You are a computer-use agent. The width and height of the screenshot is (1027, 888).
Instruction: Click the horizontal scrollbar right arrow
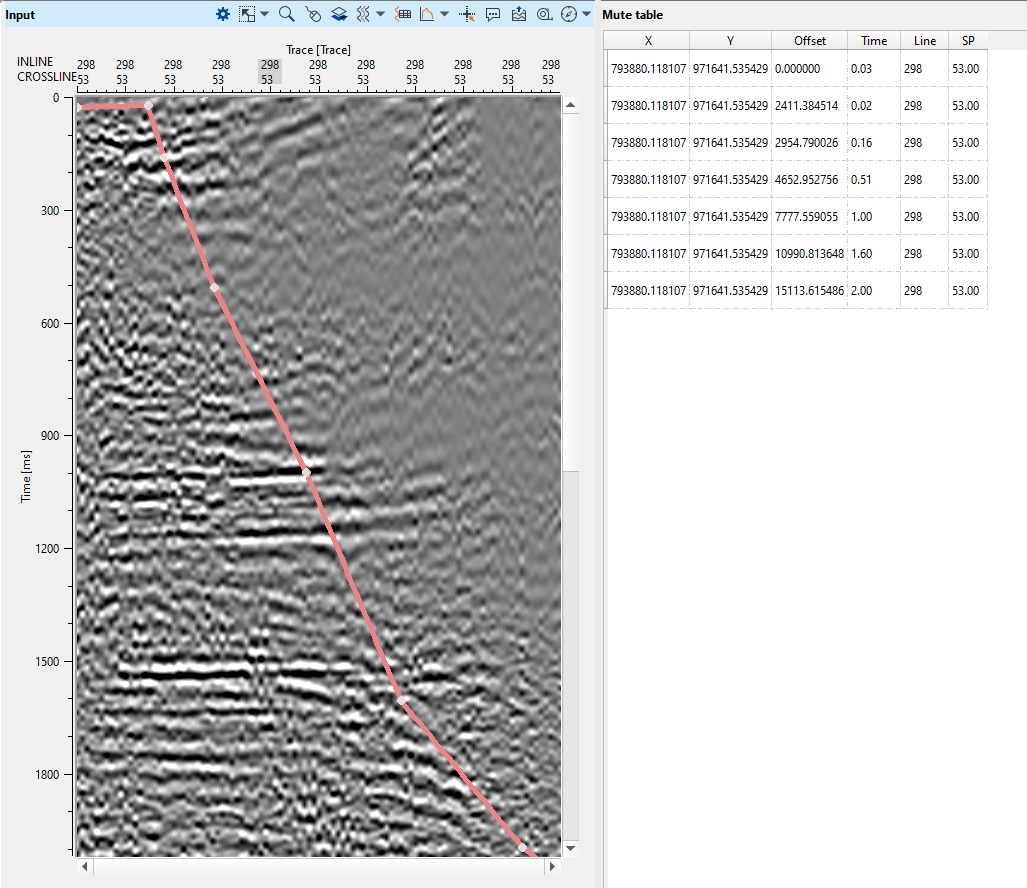tap(550, 866)
